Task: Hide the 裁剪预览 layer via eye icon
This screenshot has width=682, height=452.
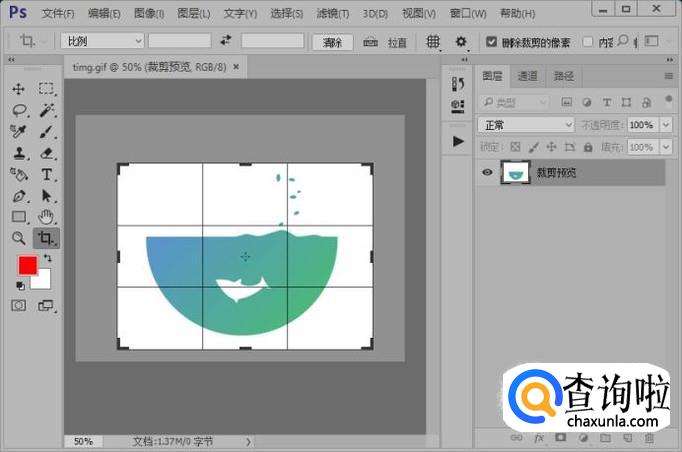Action: pos(487,172)
